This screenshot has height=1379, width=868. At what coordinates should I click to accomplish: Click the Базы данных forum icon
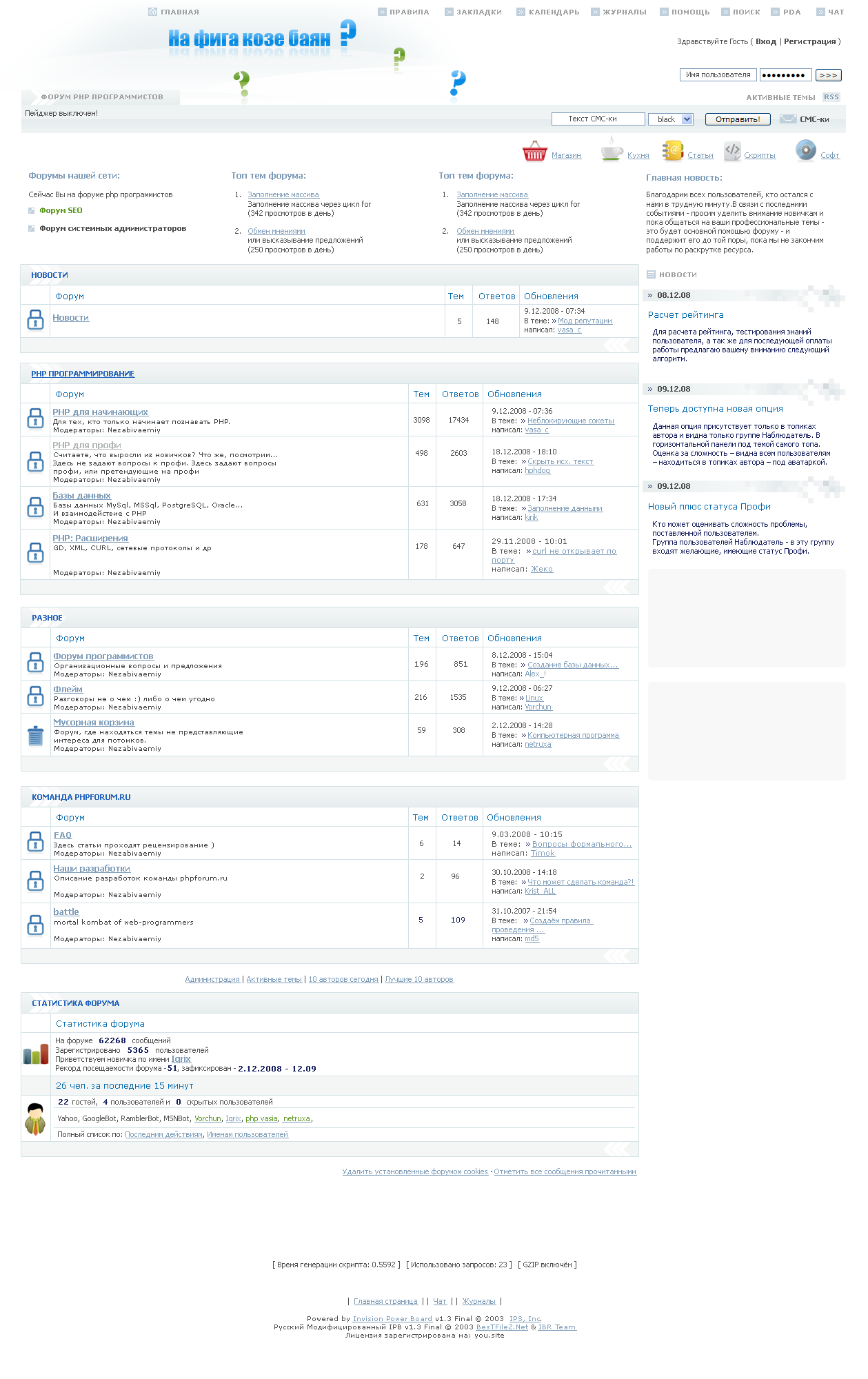point(35,507)
